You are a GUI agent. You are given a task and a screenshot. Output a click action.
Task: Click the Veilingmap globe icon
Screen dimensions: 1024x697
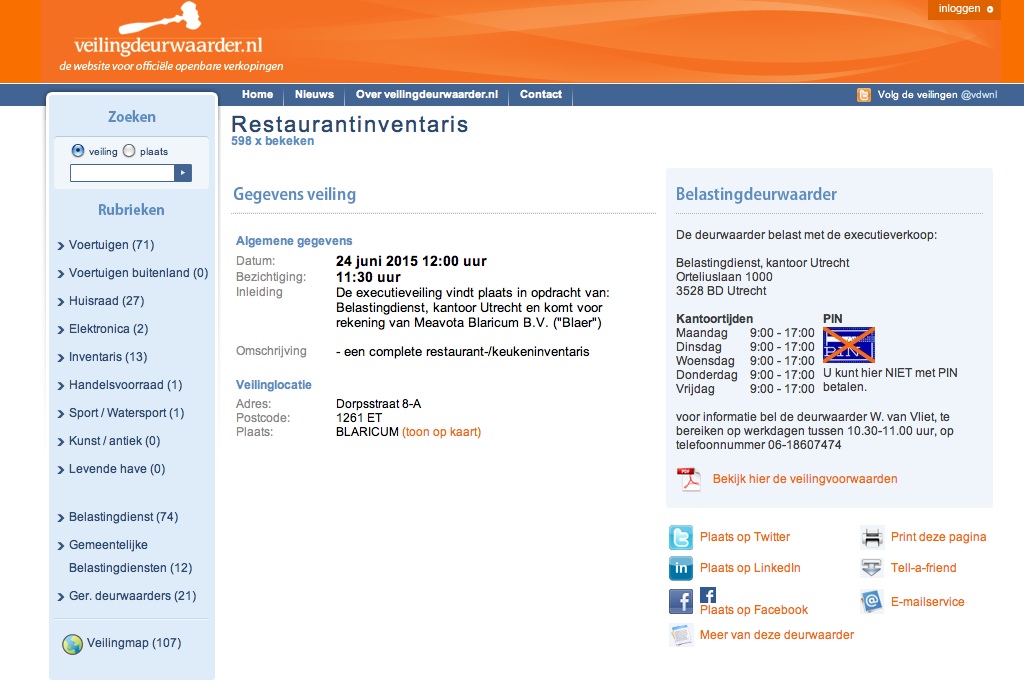click(x=72, y=644)
